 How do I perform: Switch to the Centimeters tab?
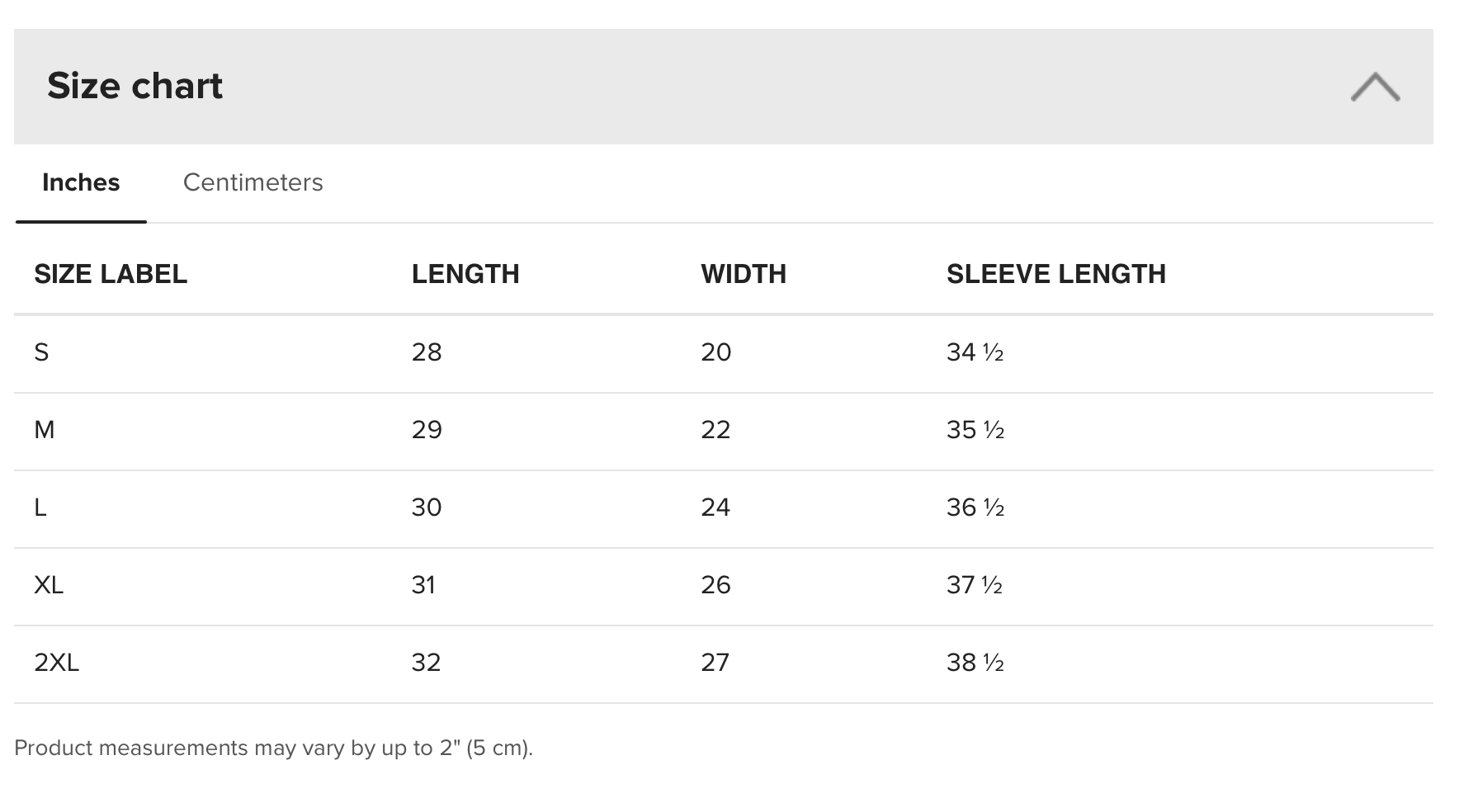click(253, 182)
